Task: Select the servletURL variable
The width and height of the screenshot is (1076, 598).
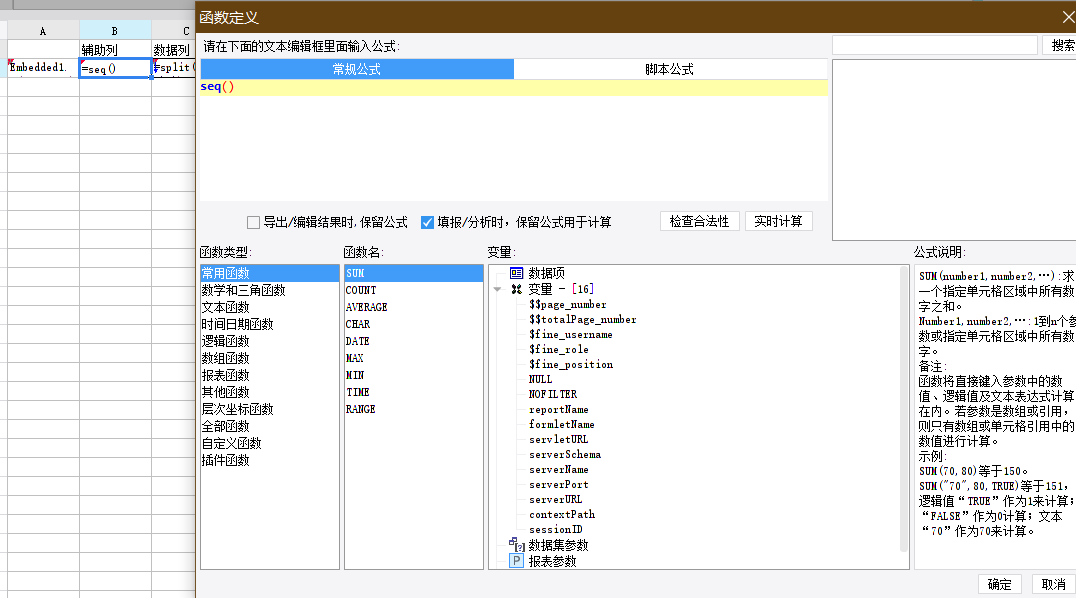Action: 559,439
